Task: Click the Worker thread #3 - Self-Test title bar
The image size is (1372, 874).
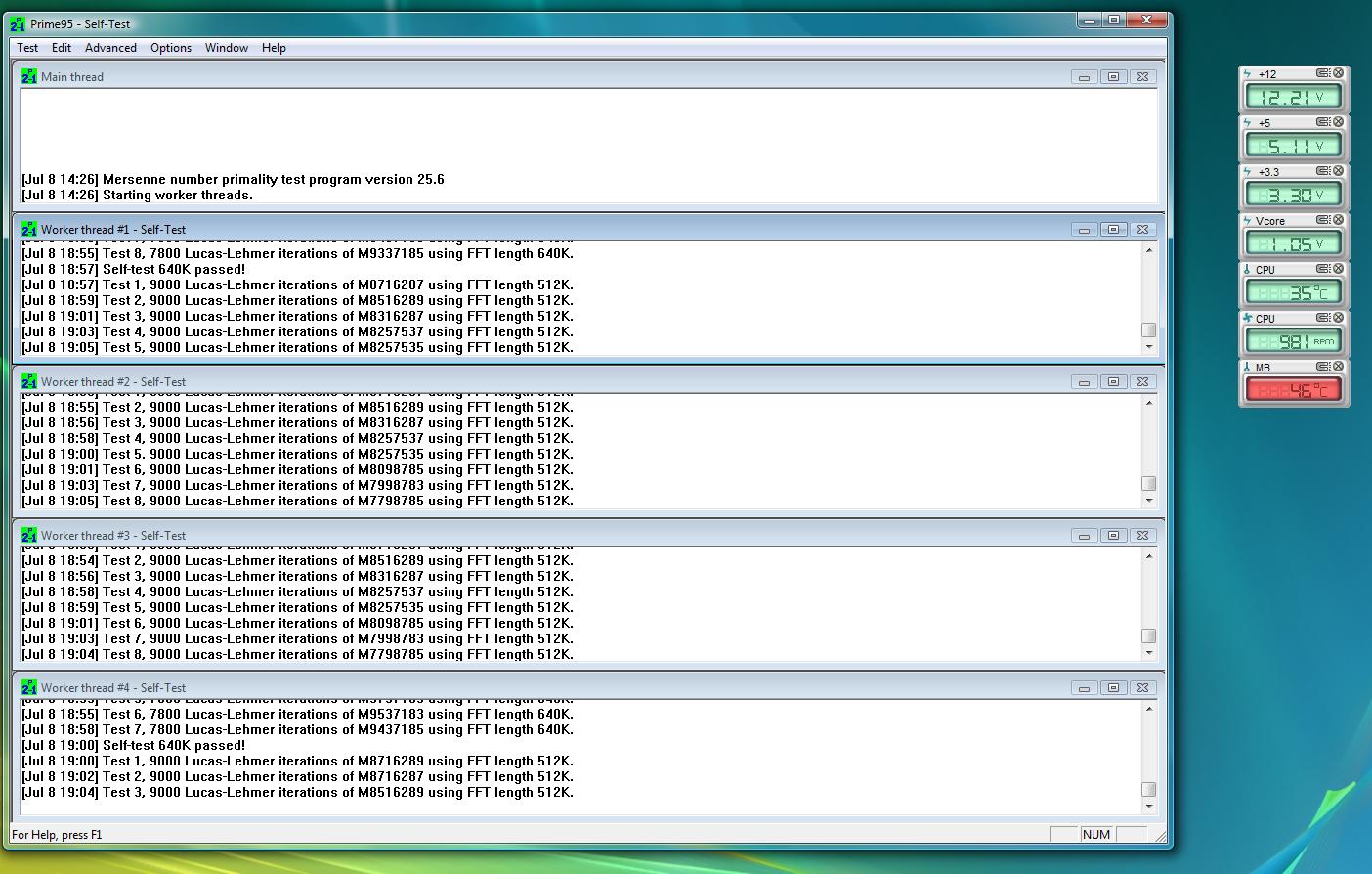Action: pos(589,535)
